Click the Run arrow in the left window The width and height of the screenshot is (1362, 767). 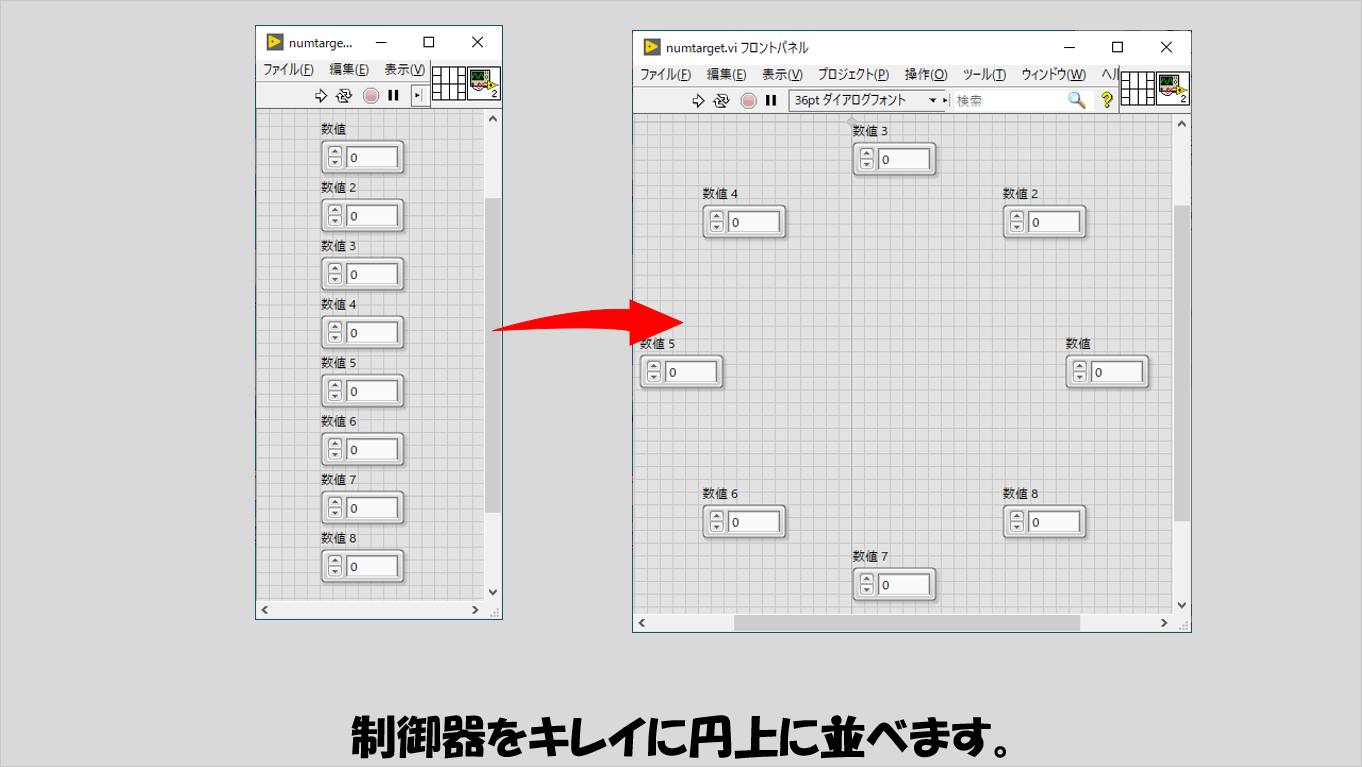point(321,95)
